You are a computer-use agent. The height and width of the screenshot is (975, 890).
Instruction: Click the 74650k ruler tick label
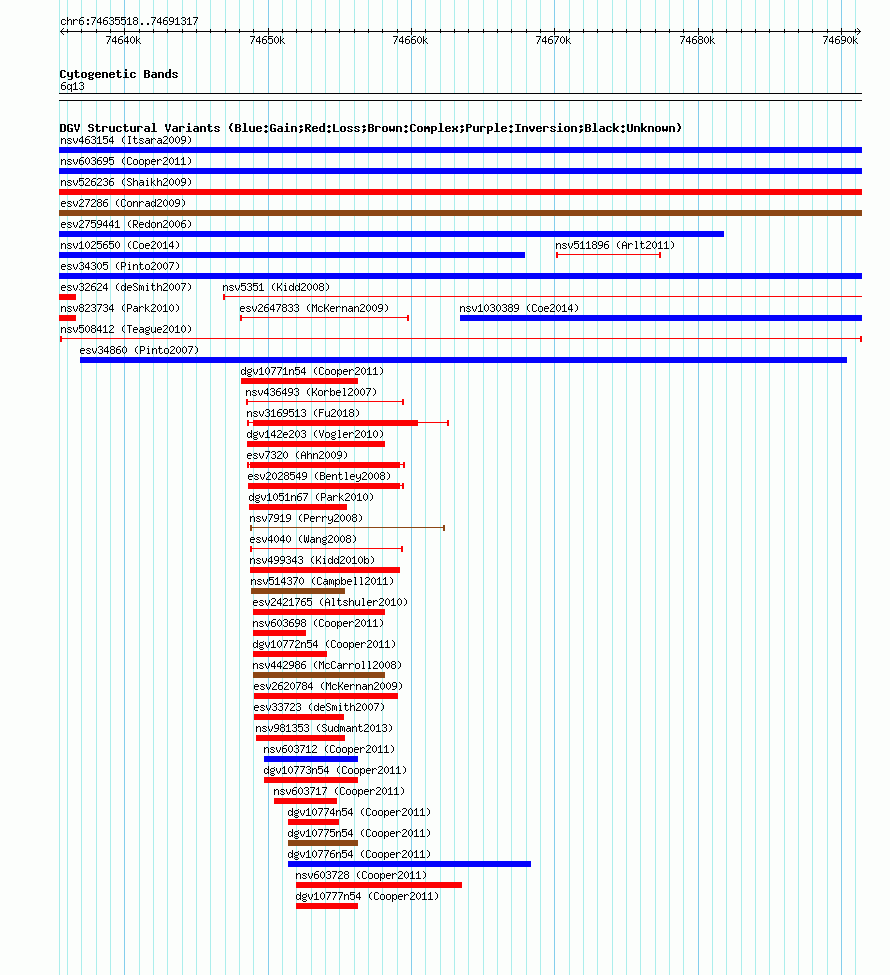click(x=267, y=40)
